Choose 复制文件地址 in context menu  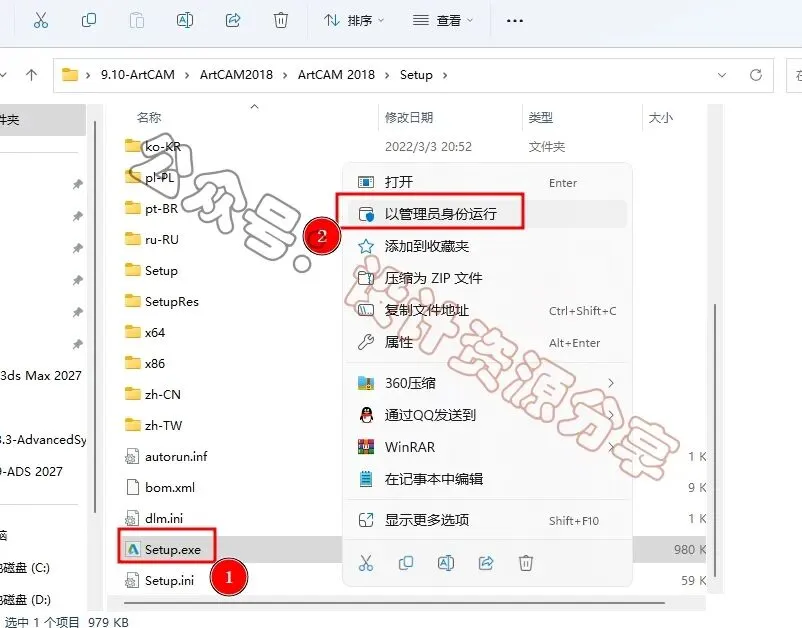[487, 310]
